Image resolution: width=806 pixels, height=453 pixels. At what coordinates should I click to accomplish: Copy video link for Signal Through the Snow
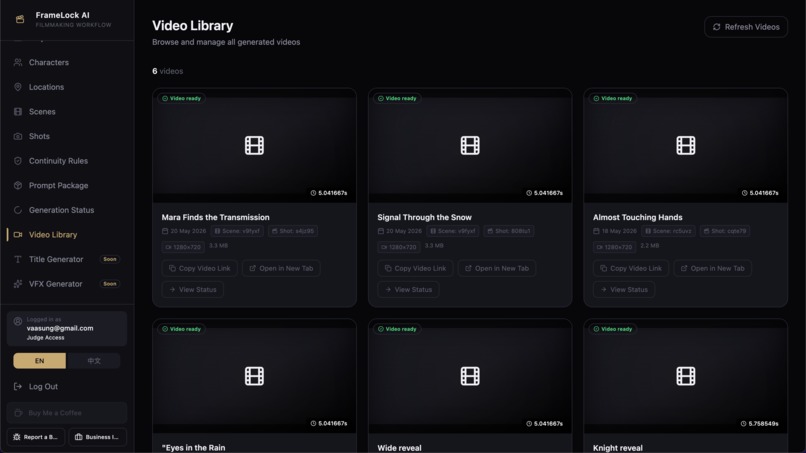[x=415, y=268]
